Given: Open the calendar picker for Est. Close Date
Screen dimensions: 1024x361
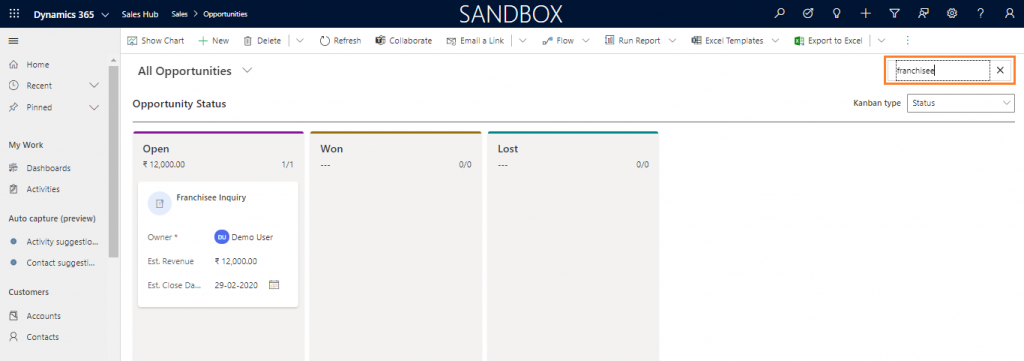Looking at the screenshot, I should tap(274, 285).
